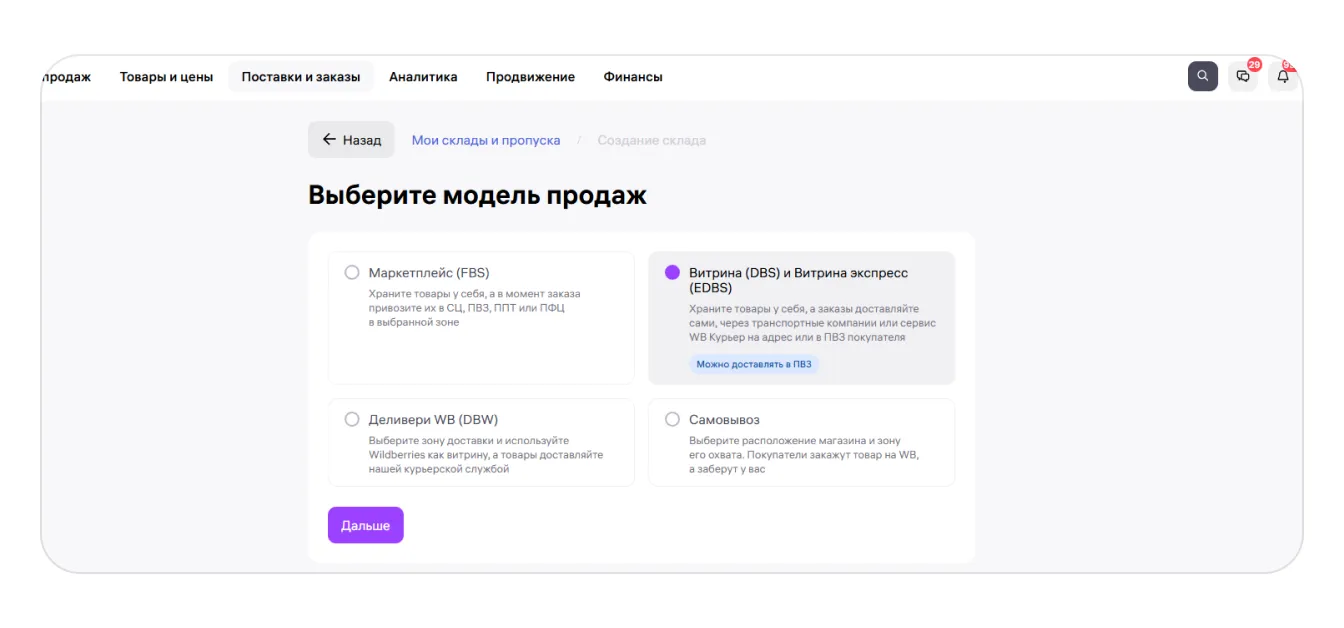Choose the Деливери WB (DBW) radio option
This screenshot has width=1344, height=628.
coord(352,419)
